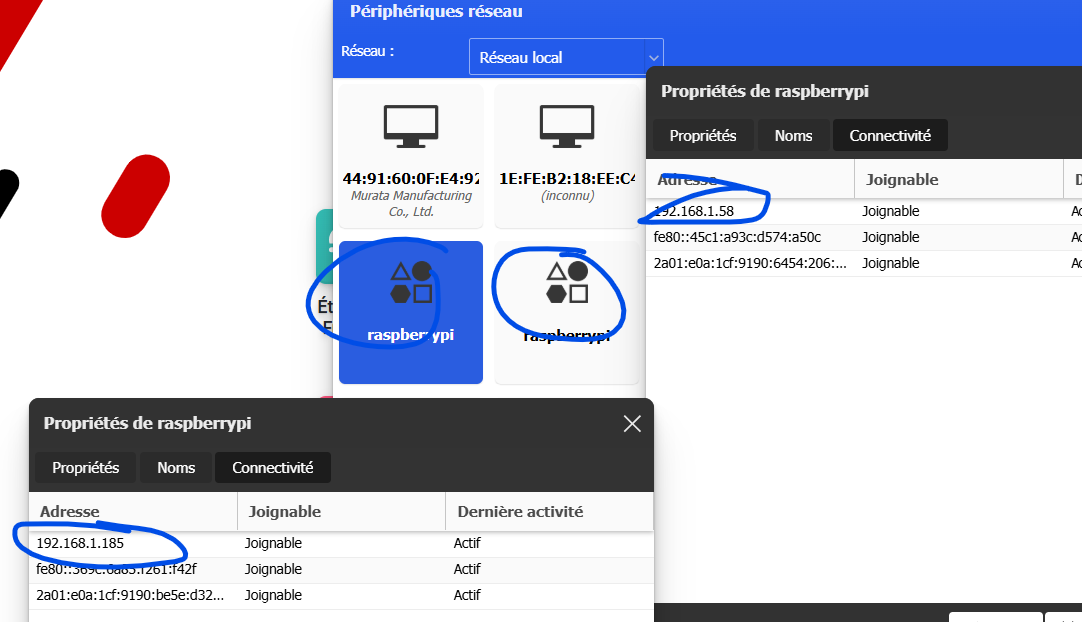Image resolution: width=1082 pixels, height=622 pixels.
Task: Click the shapes icon on the highlighted raspberrypi card
Action: coord(411,282)
